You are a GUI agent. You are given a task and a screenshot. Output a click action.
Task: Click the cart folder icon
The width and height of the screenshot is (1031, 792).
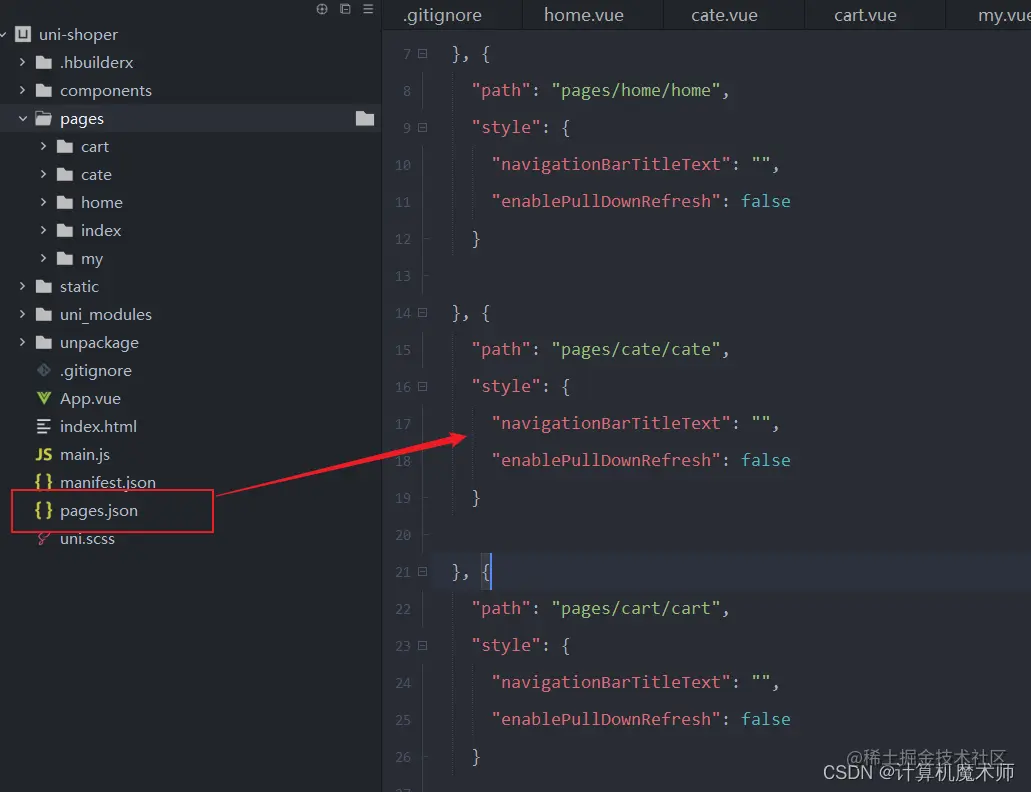[x=65, y=147]
